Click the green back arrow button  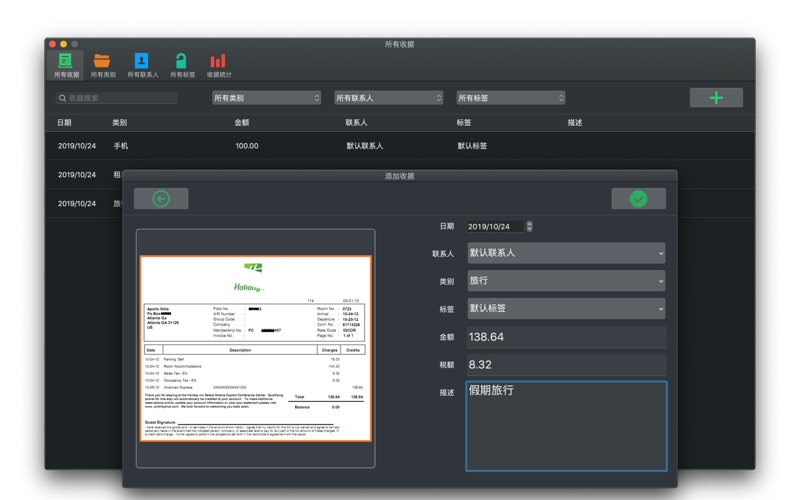[161, 199]
